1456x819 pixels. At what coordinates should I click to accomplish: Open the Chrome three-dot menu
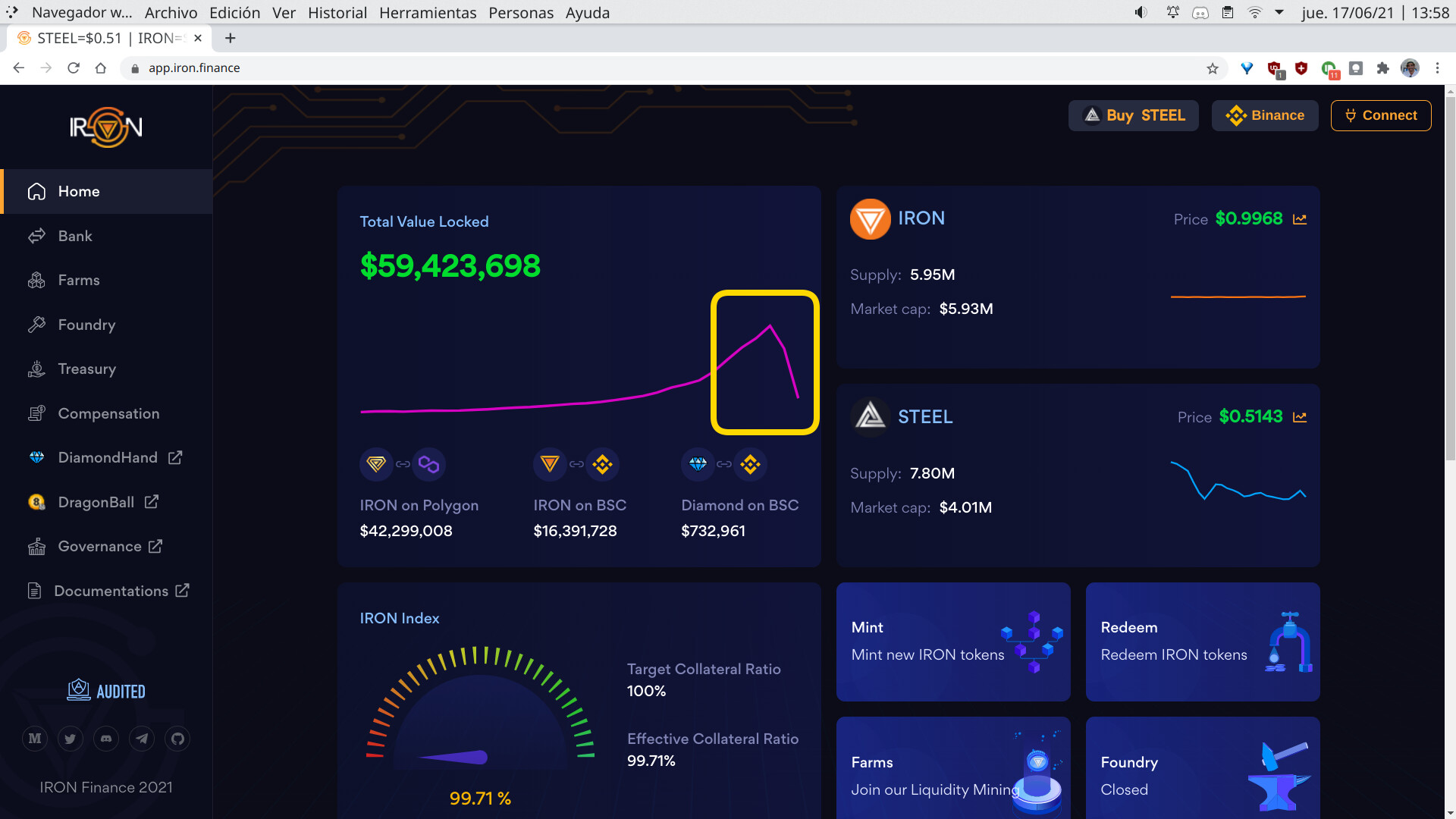coord(1437,68)
